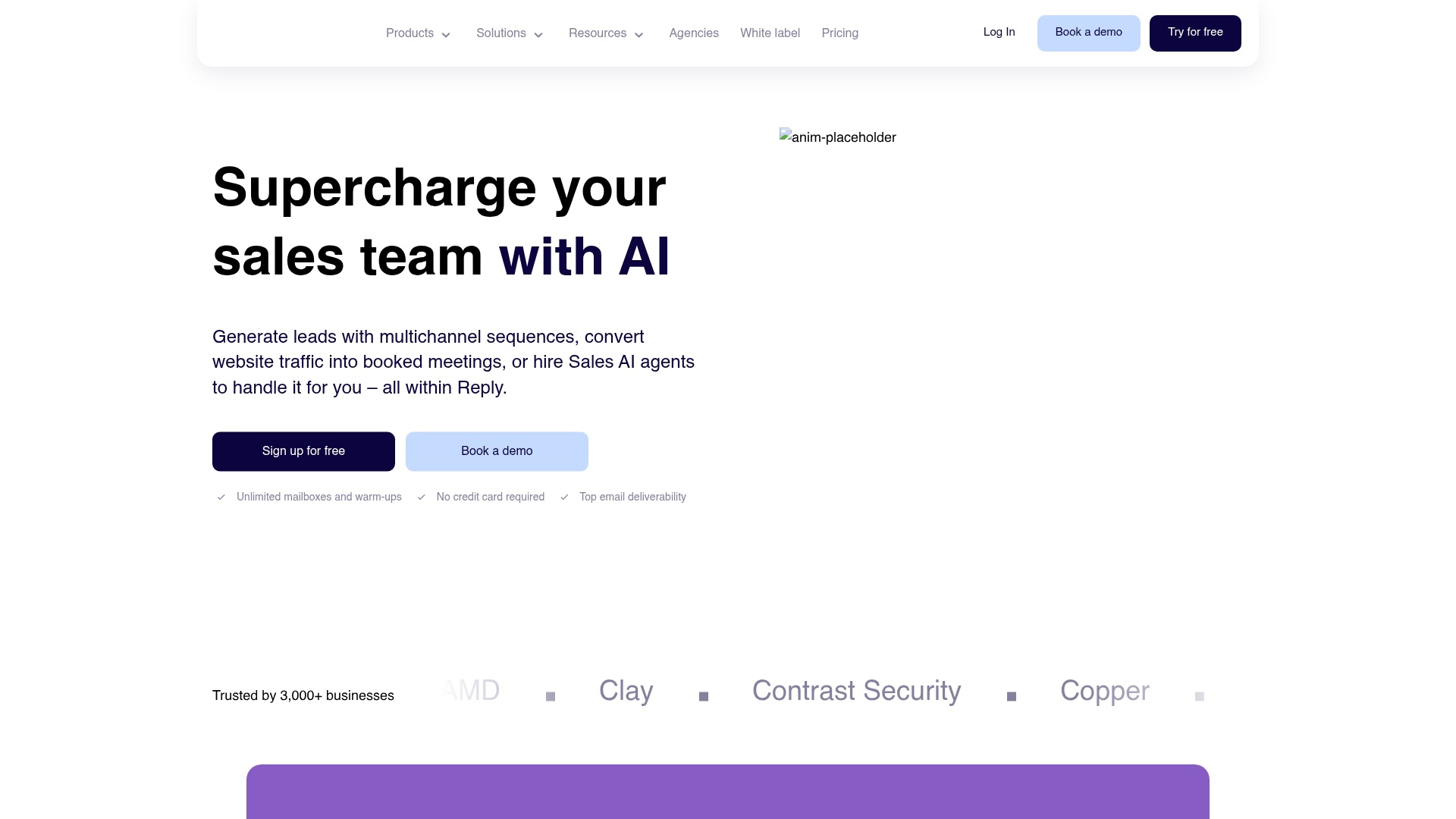Expand the Resources dropdown chevron
This screenshot has width=1456, height=819.
click(x=639, y=35)
